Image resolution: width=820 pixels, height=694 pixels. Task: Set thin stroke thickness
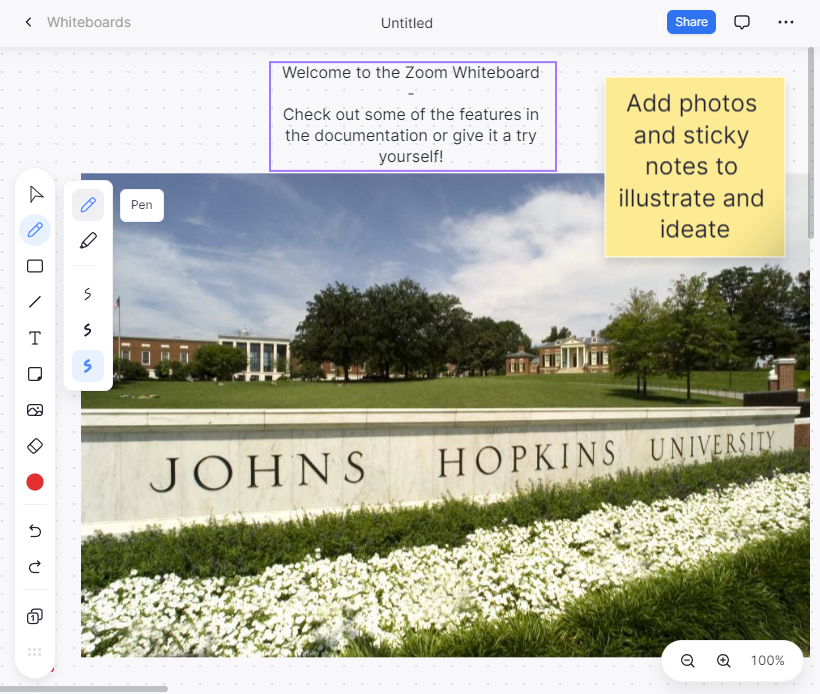[x=88, y=294]
